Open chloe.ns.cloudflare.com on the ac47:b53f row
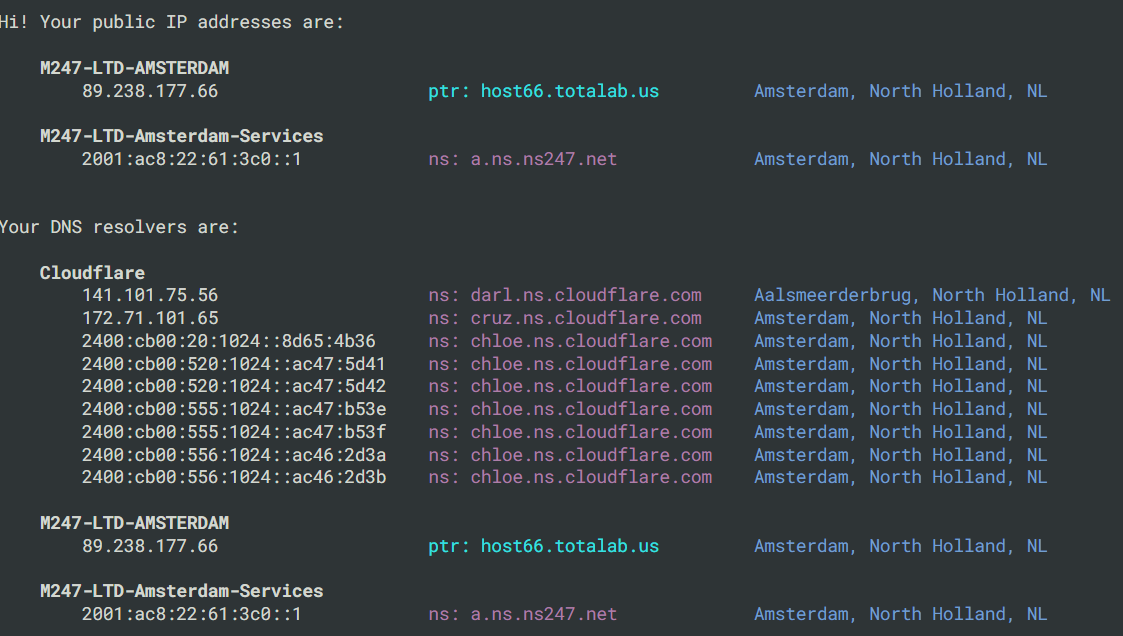This screenshot has height=636, width=1123. 570,432
